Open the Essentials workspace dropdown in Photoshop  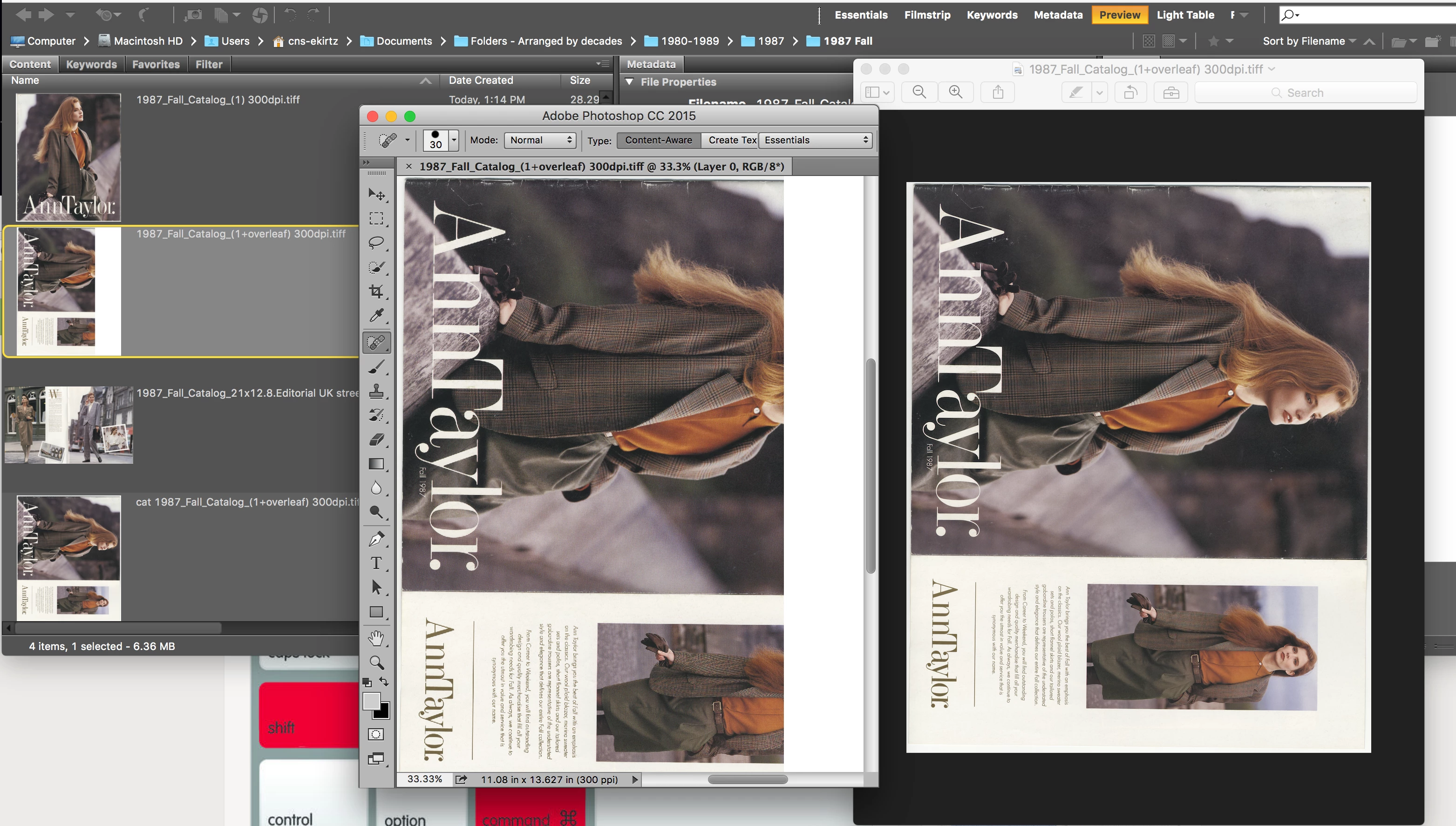[x=816, y=140]
